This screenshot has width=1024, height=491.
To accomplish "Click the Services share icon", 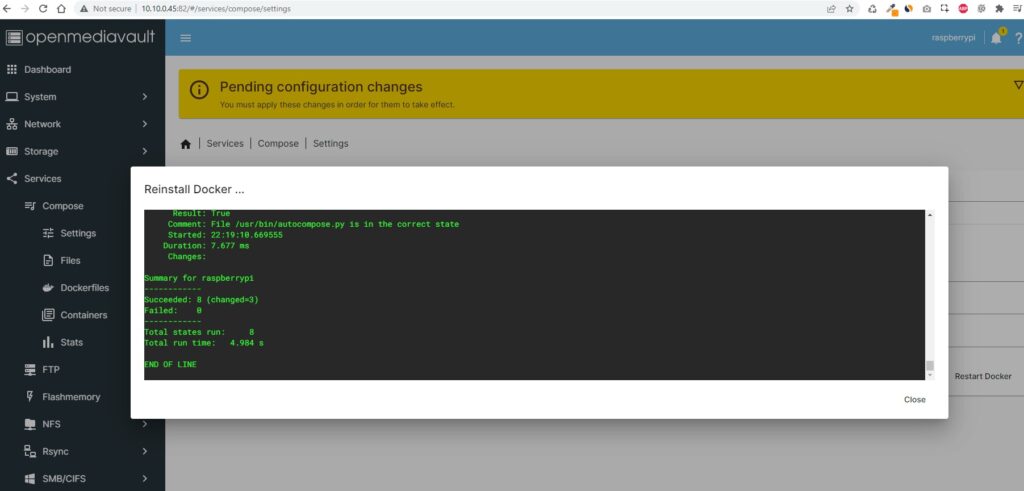I will 12,178.
